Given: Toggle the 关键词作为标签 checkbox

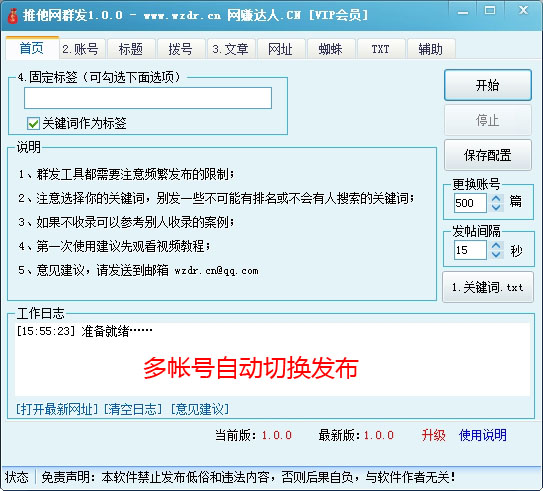Looking at the screenshot, I should coord(34,123).
